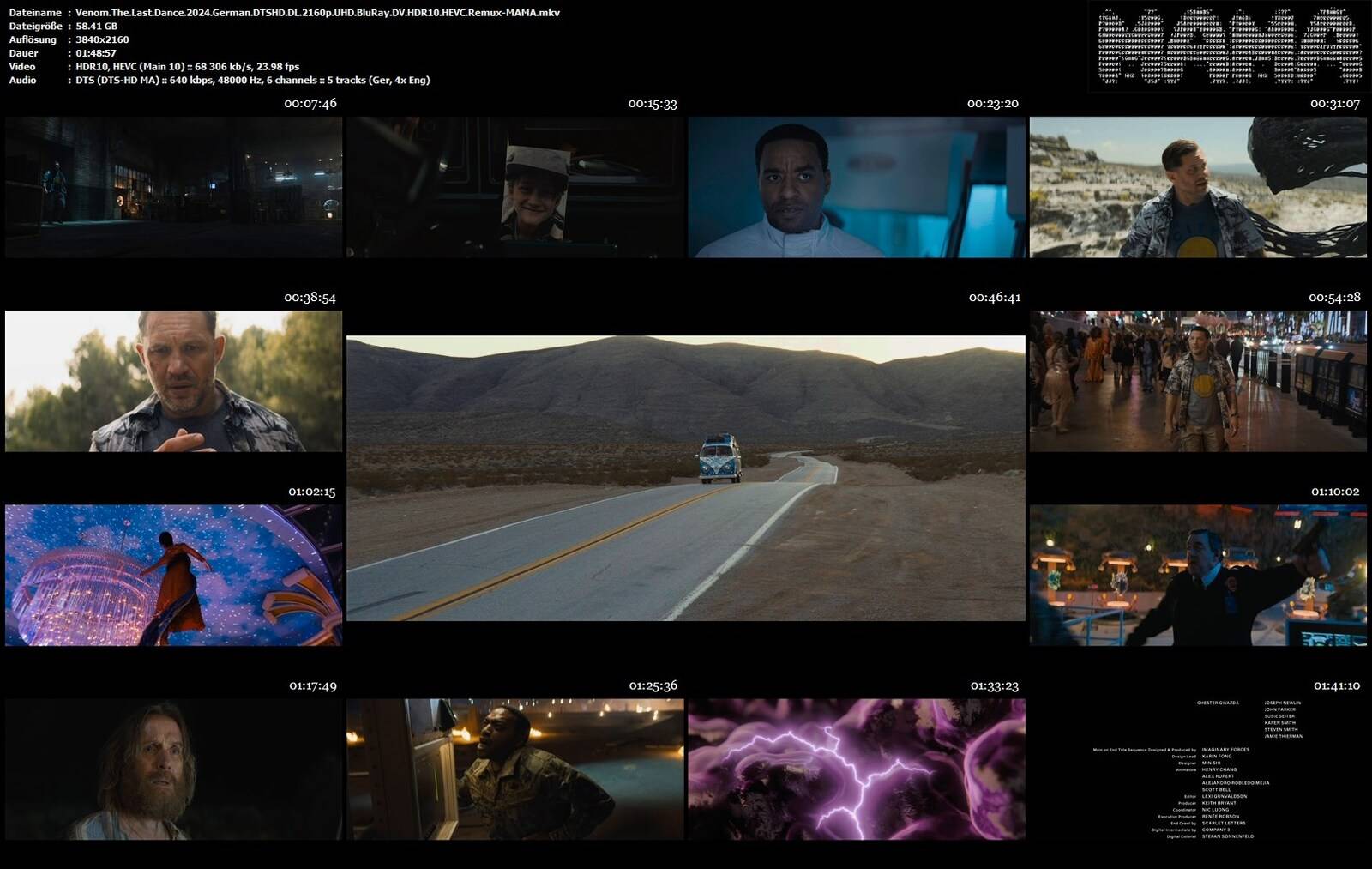The height and width of the screenshot is (869, 1372).
Task: Click the file name ending in Remux-MAMA.mkv
Action: pos(317,13)
